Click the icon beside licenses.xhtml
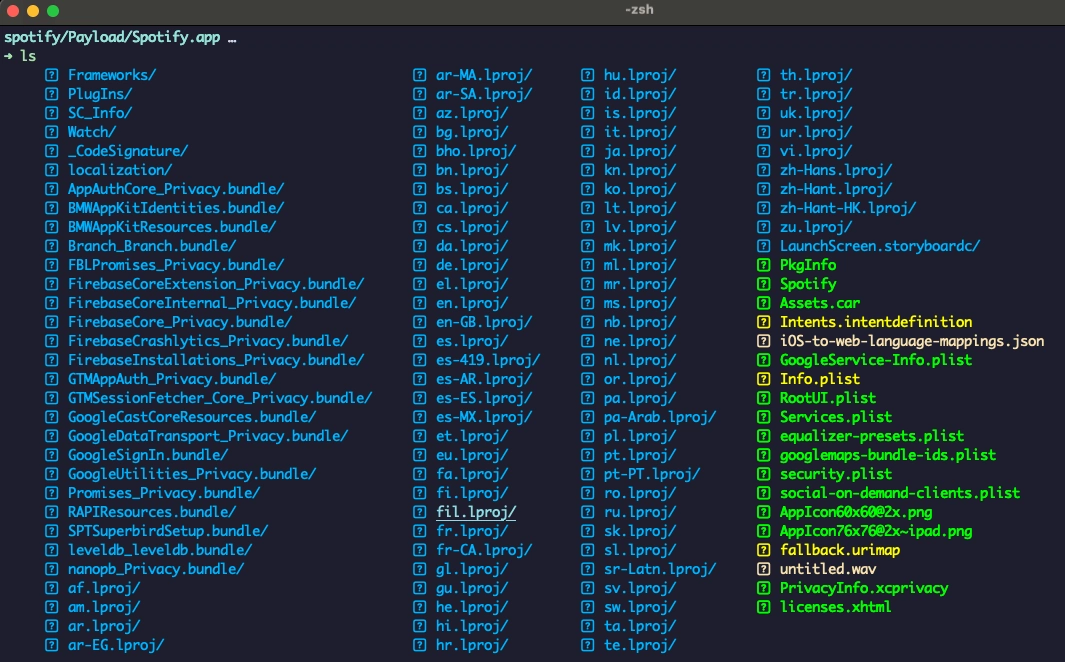1065x662 pixels. coord(763,607)
